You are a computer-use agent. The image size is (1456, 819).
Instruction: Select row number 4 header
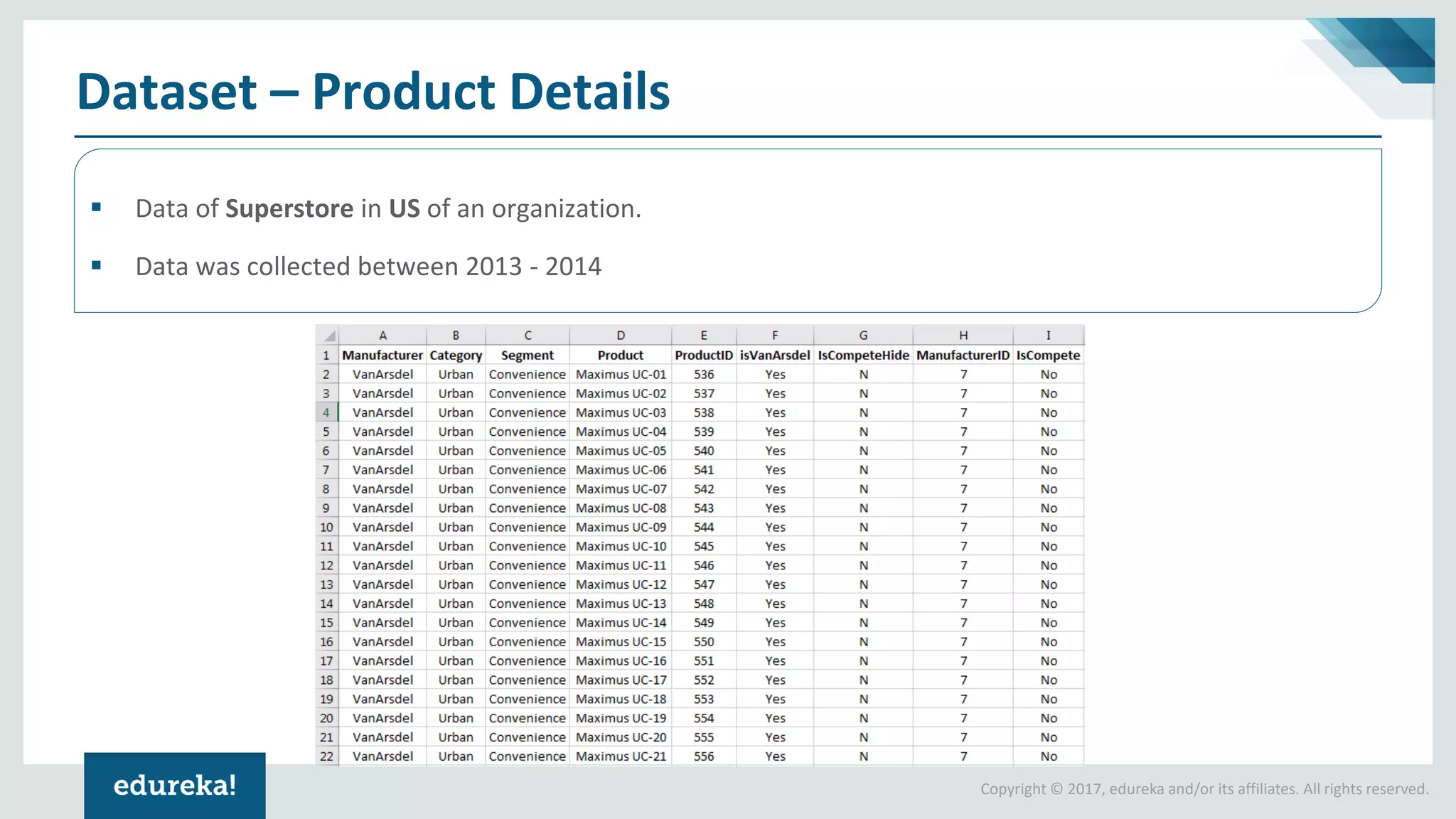point(326,412)
